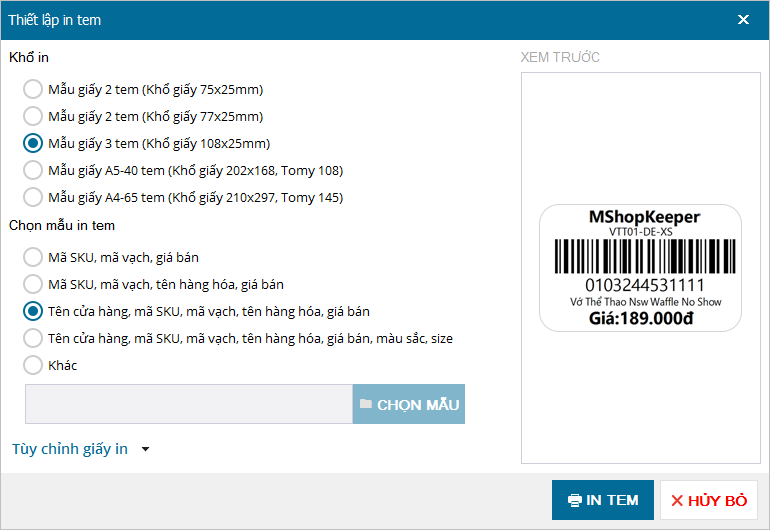The width and height of the screenshot is (770, 530).
Task: Select Mẫu giấy 2 tem 75x25mm option
Action: coord(33,89)
